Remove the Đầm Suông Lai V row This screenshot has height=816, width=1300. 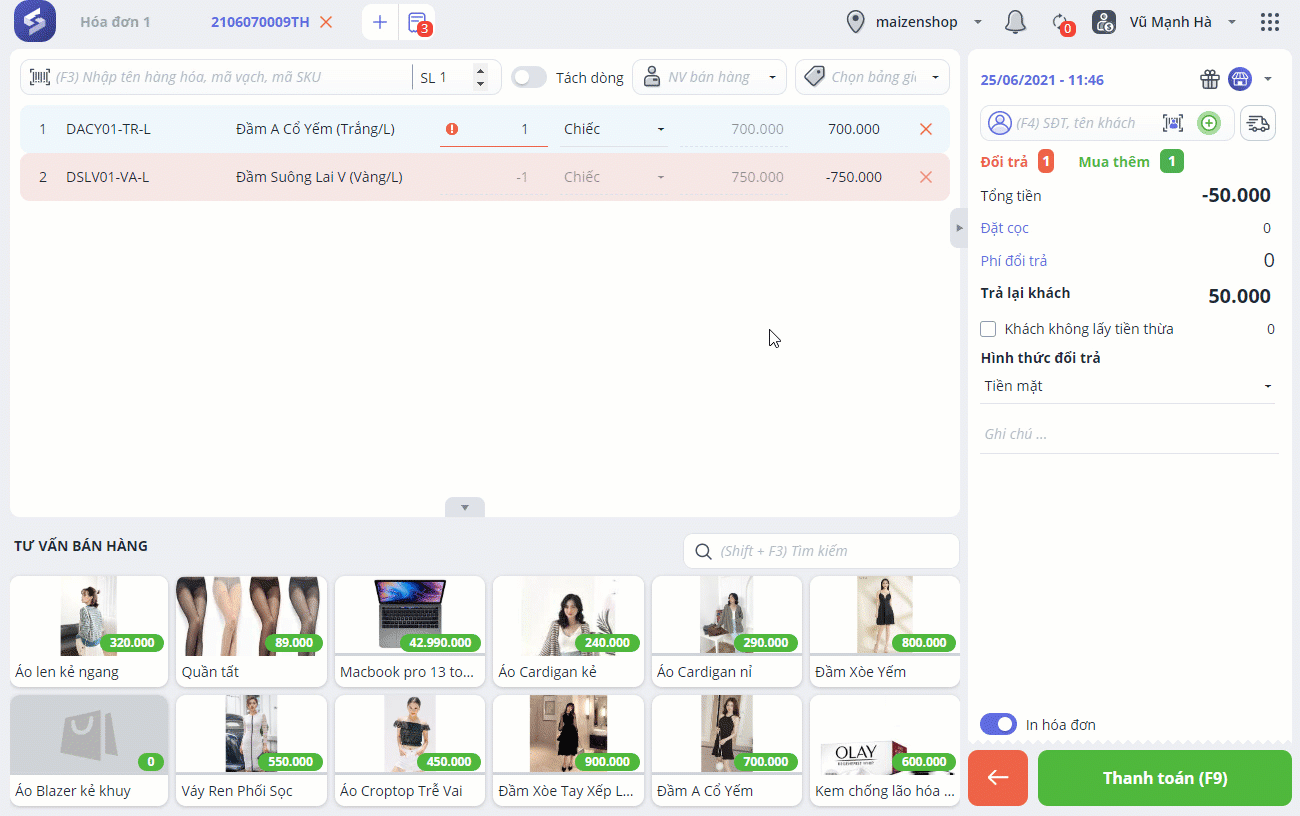(925, 177)
